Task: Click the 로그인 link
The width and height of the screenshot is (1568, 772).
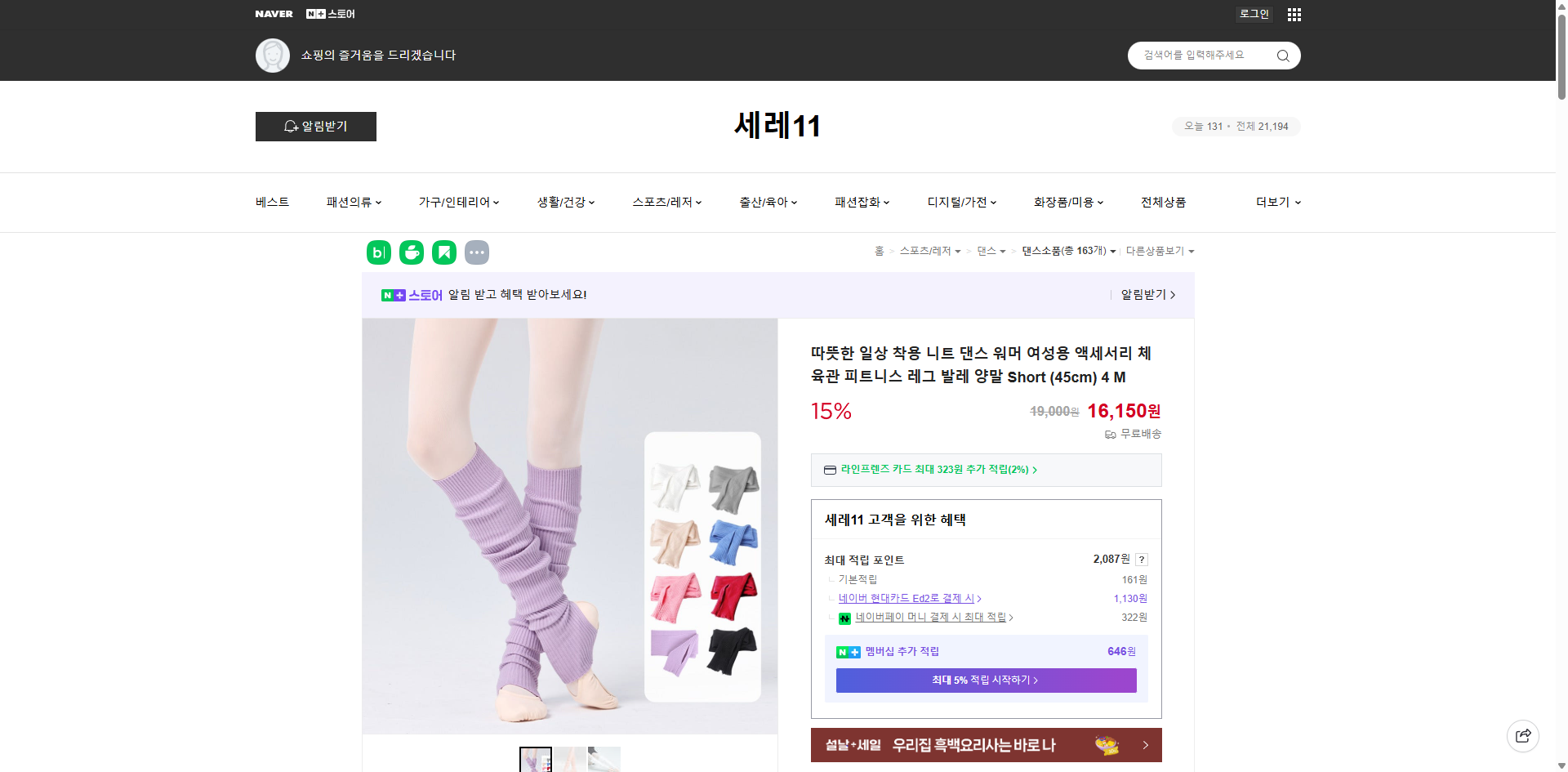Action: (1254, 14)
